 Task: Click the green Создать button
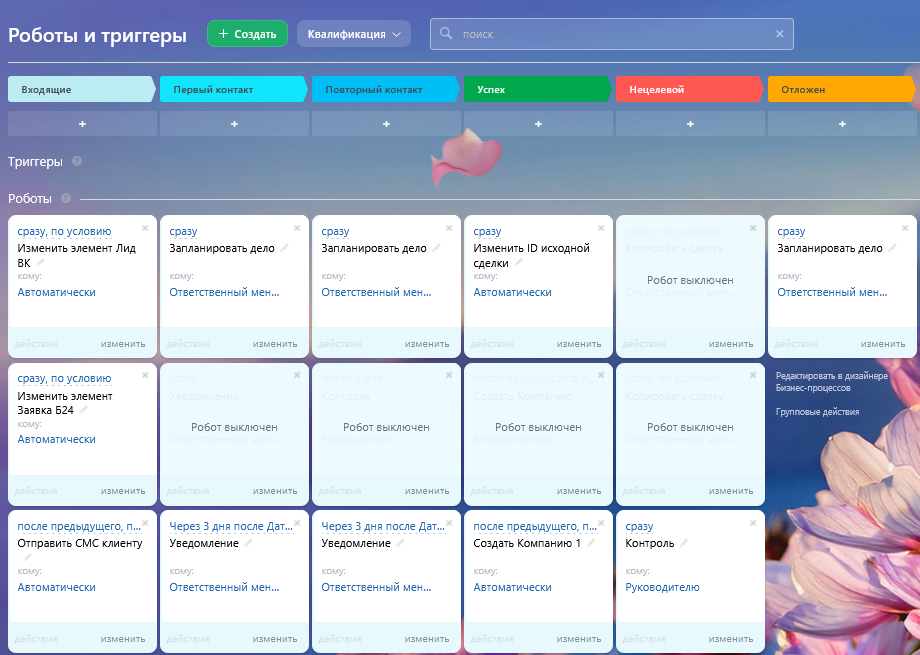(247, 34)
